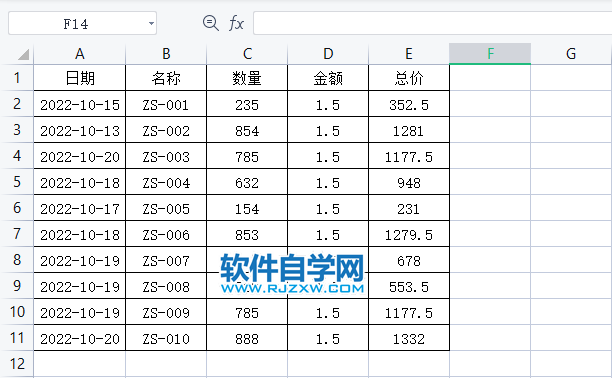
Task: Select quantity cell 853
Action: point(247,234)
